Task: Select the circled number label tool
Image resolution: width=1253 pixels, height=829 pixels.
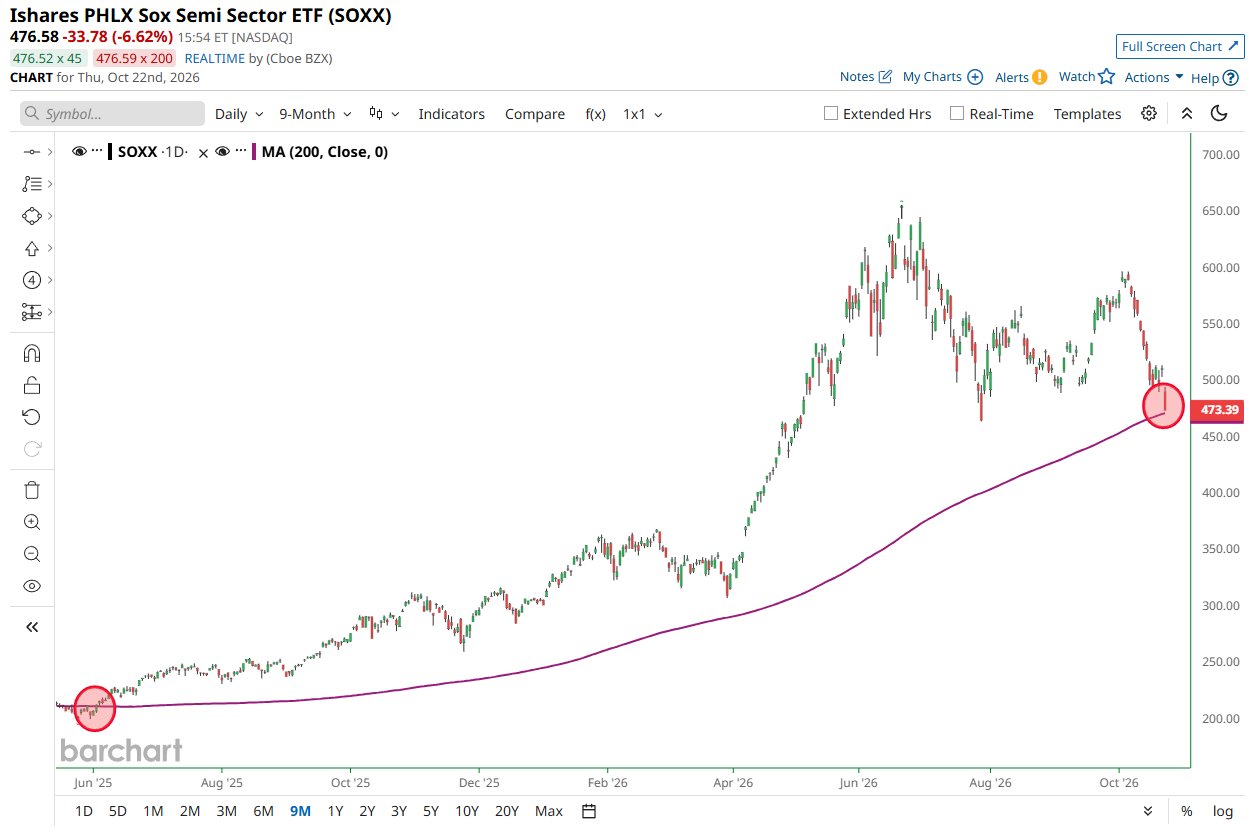Action: point(31,280)
